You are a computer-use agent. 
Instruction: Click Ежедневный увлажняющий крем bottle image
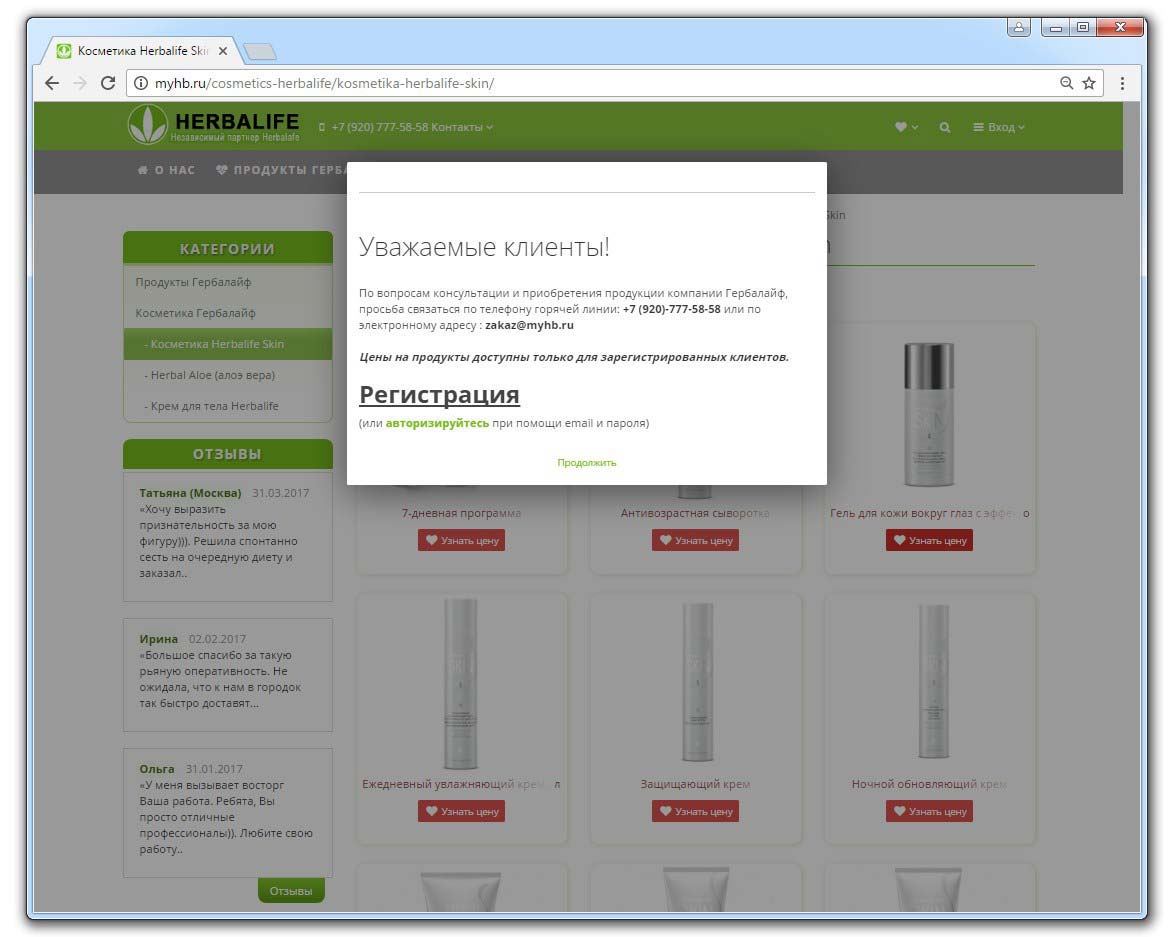(x=461, y=684)
